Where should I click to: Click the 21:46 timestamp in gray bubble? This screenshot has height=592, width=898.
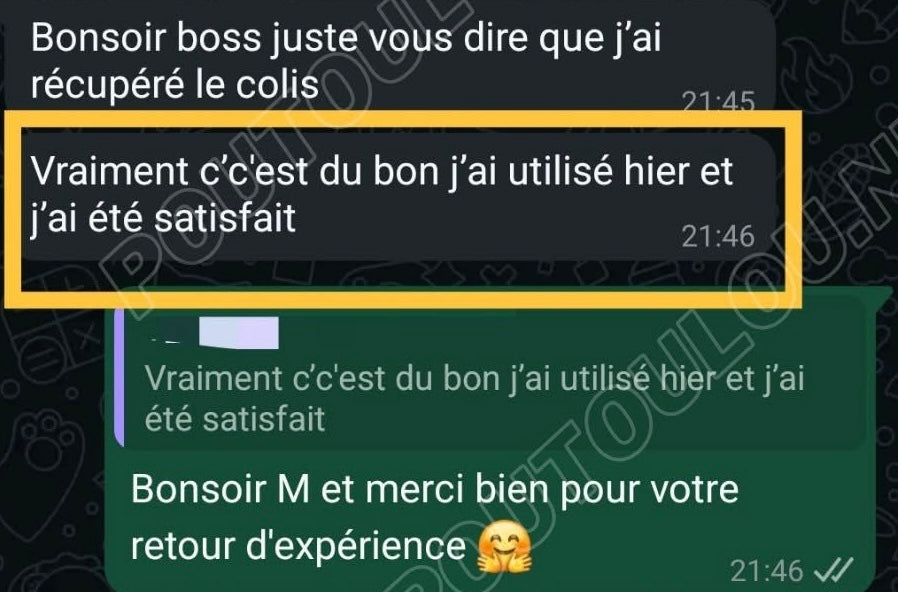[x=718, y=236]
